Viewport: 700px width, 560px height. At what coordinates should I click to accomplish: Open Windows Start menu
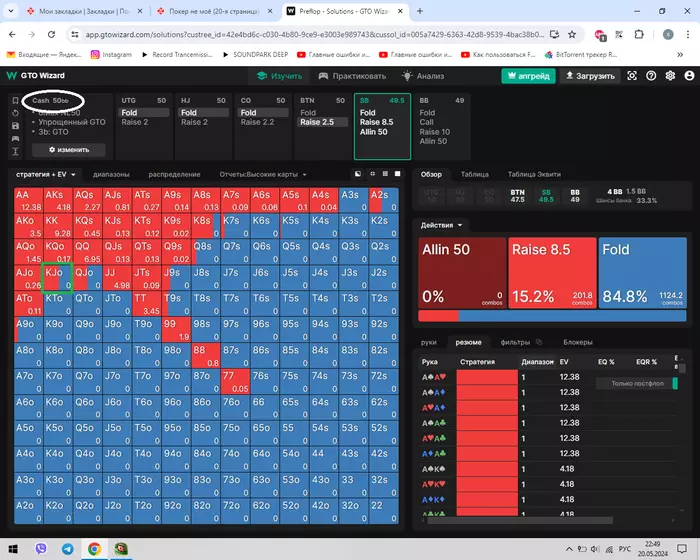13,549
